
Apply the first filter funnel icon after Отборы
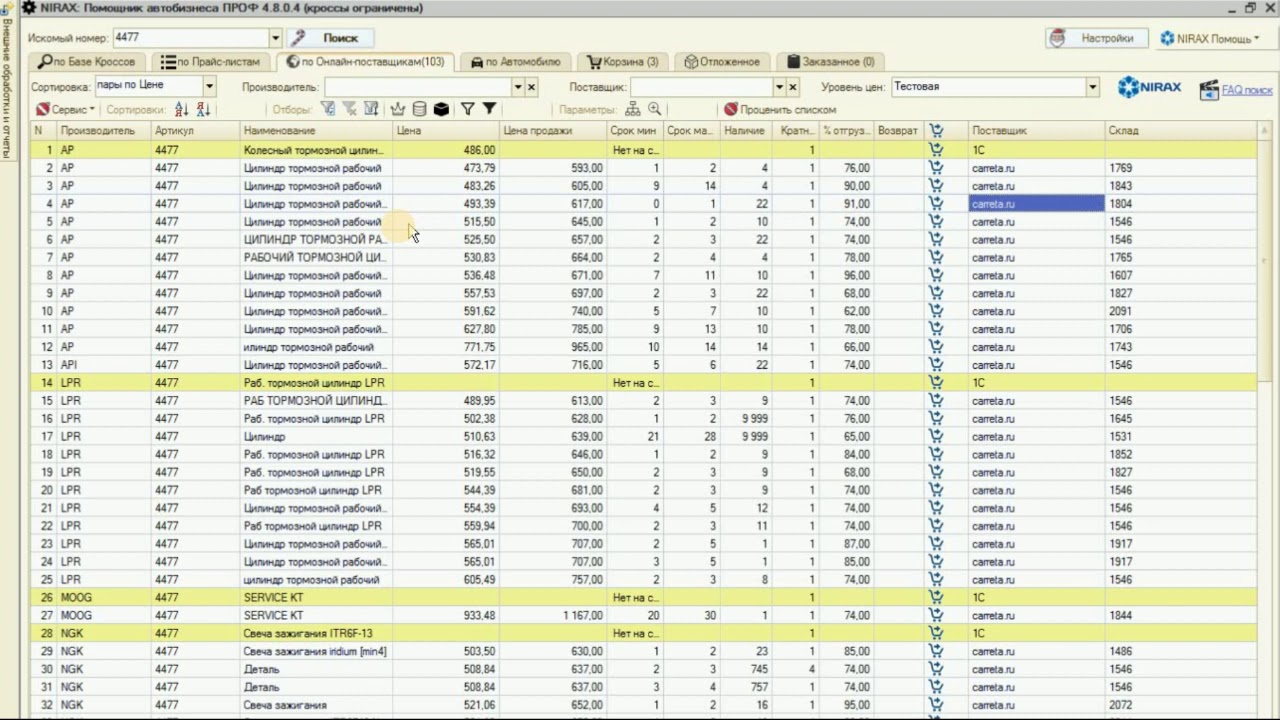coord(328,109)
